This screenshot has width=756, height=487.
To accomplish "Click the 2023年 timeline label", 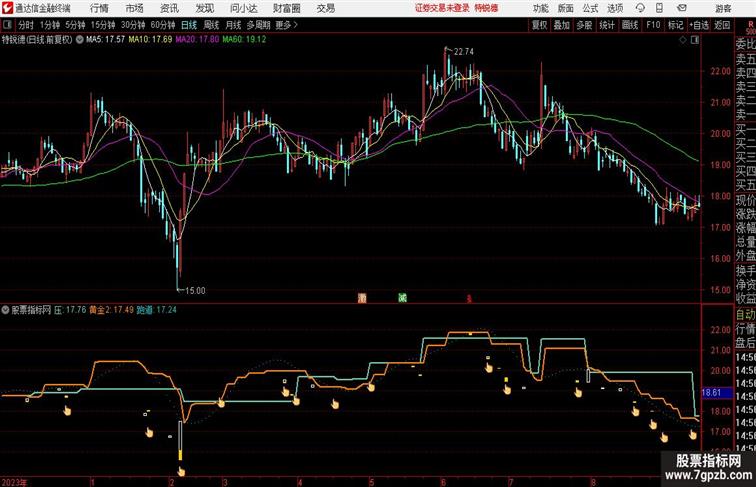I will pos(14,482).
